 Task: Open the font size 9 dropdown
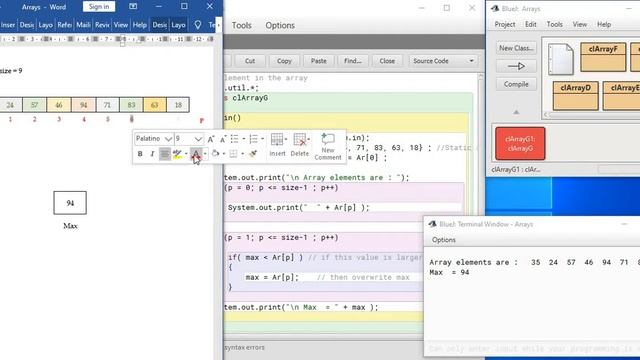tap(198, 139)
